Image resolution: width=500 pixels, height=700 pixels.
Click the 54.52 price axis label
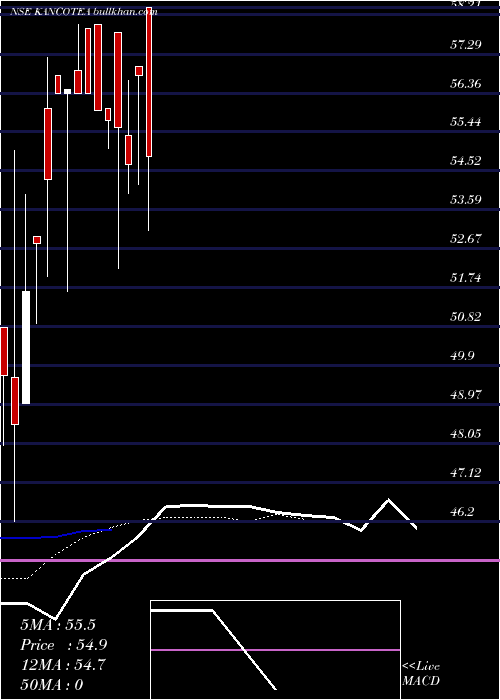click(x=466, y=160)
